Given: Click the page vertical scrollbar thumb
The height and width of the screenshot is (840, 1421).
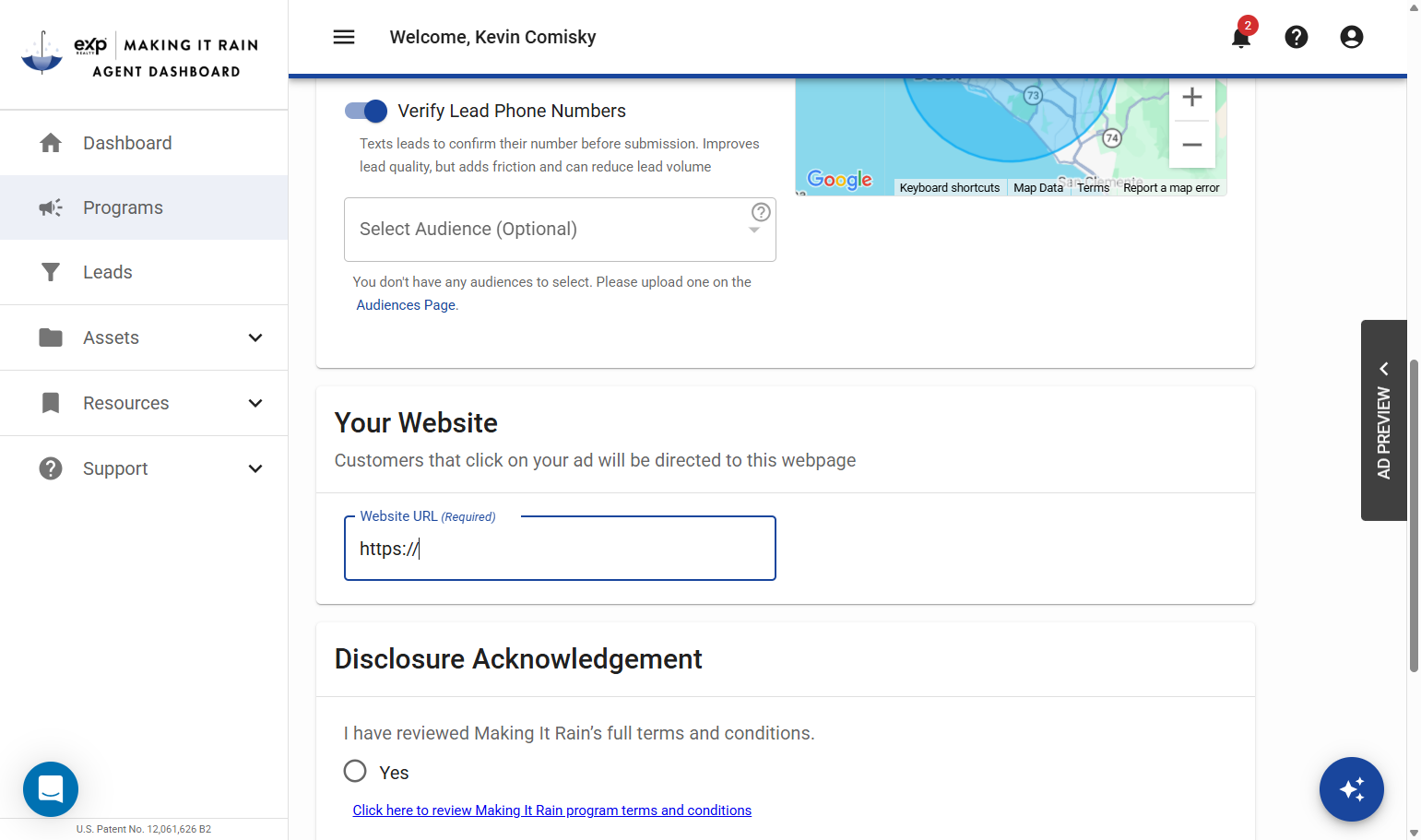Looking at the screenshot, I should [1414, 515].
